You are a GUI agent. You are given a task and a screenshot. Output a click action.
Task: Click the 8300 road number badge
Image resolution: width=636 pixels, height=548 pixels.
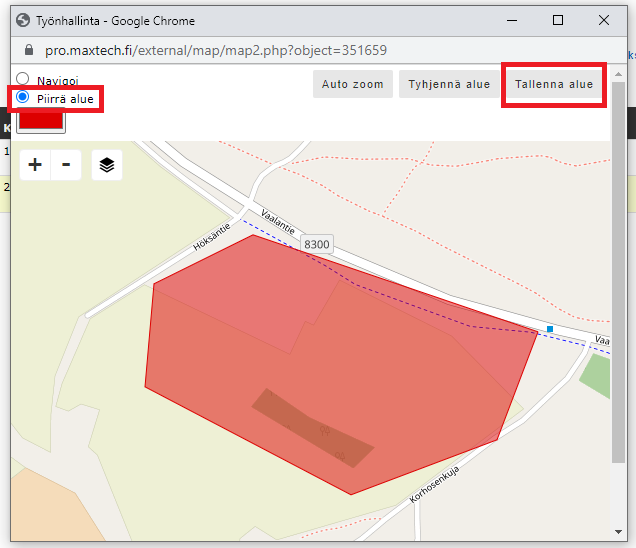317,244
